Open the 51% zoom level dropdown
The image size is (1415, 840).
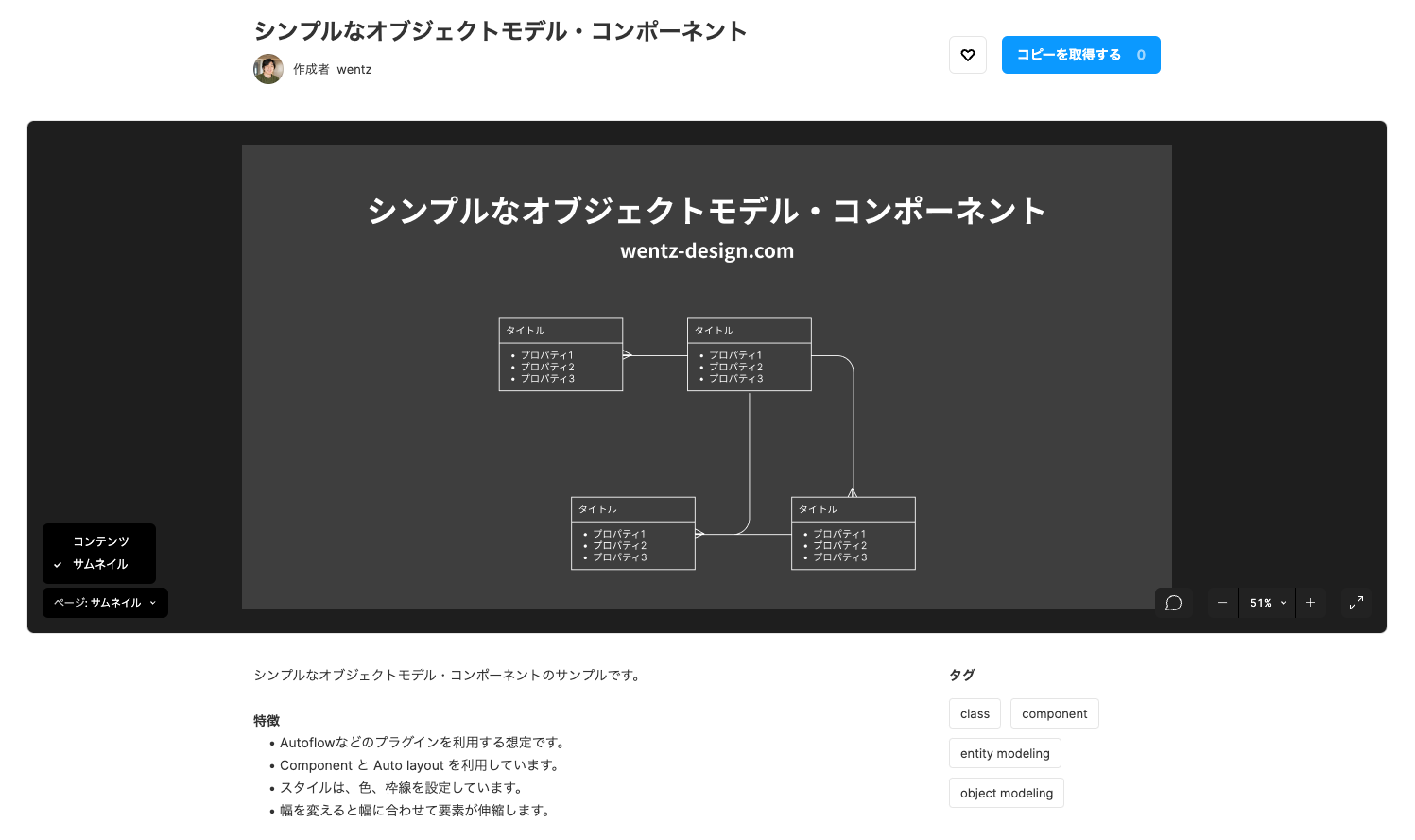click(1267, 602)
